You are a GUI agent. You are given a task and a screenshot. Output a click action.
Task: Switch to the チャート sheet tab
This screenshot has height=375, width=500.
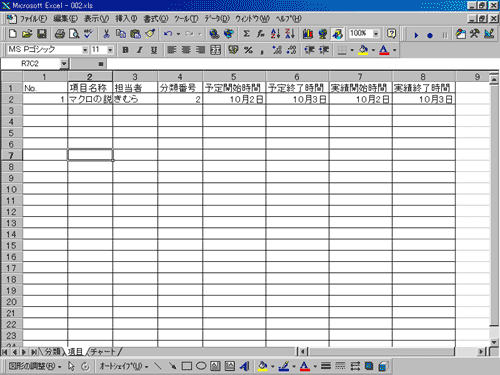click(x=103, y=351)
